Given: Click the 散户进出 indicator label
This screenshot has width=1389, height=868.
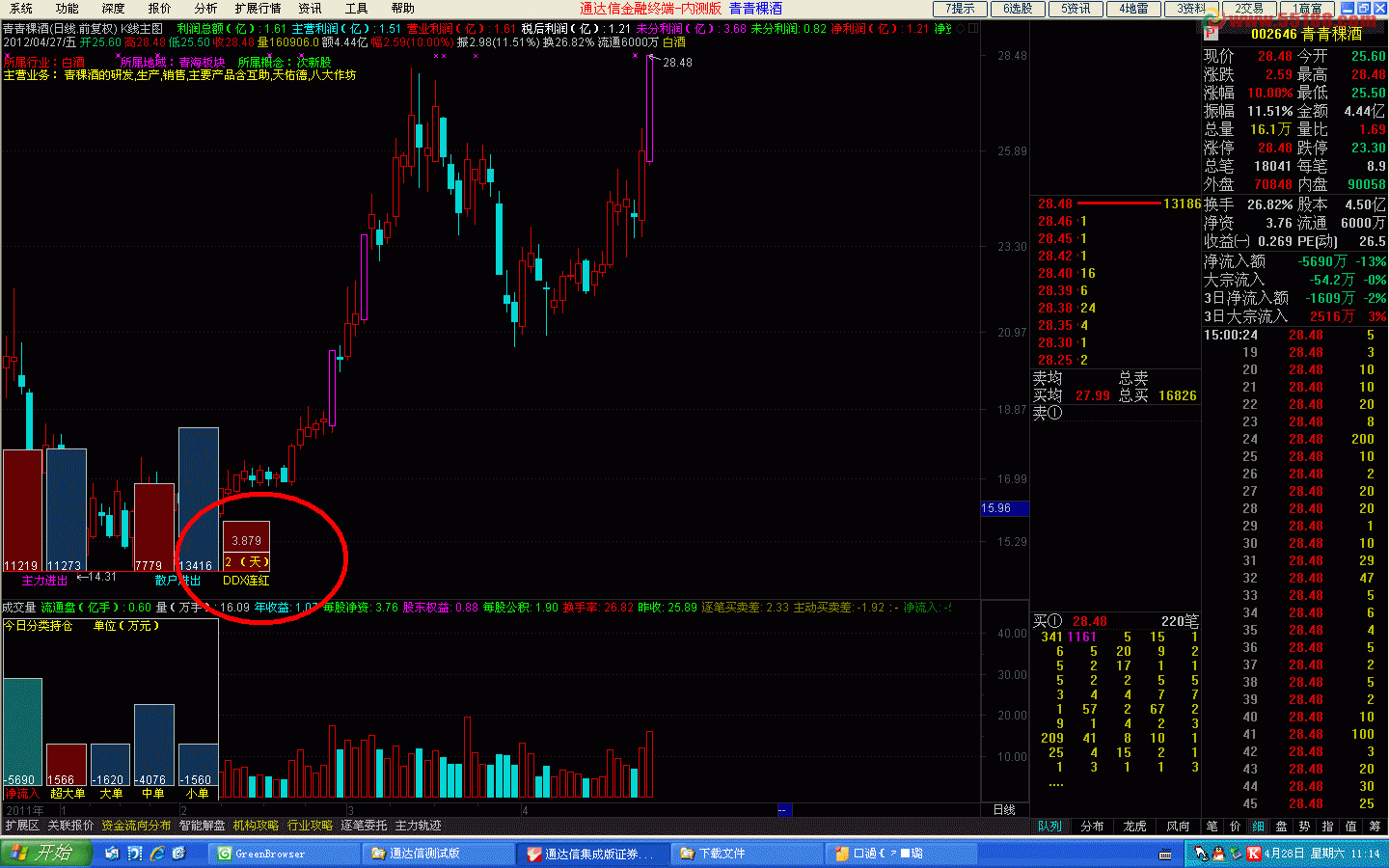Looking at the screenshot, I should pos(178,581).
